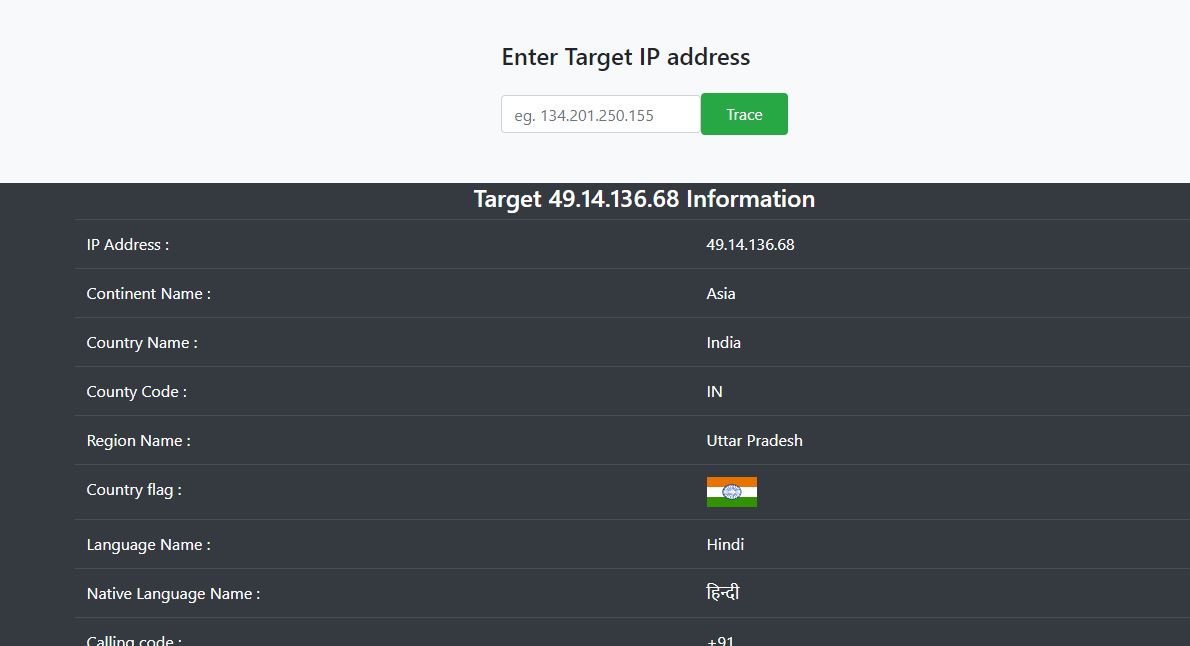Click the region value Uttar Pradesh
The width and height of the screenshot is (1190, 646).
(x=754, y=441)
